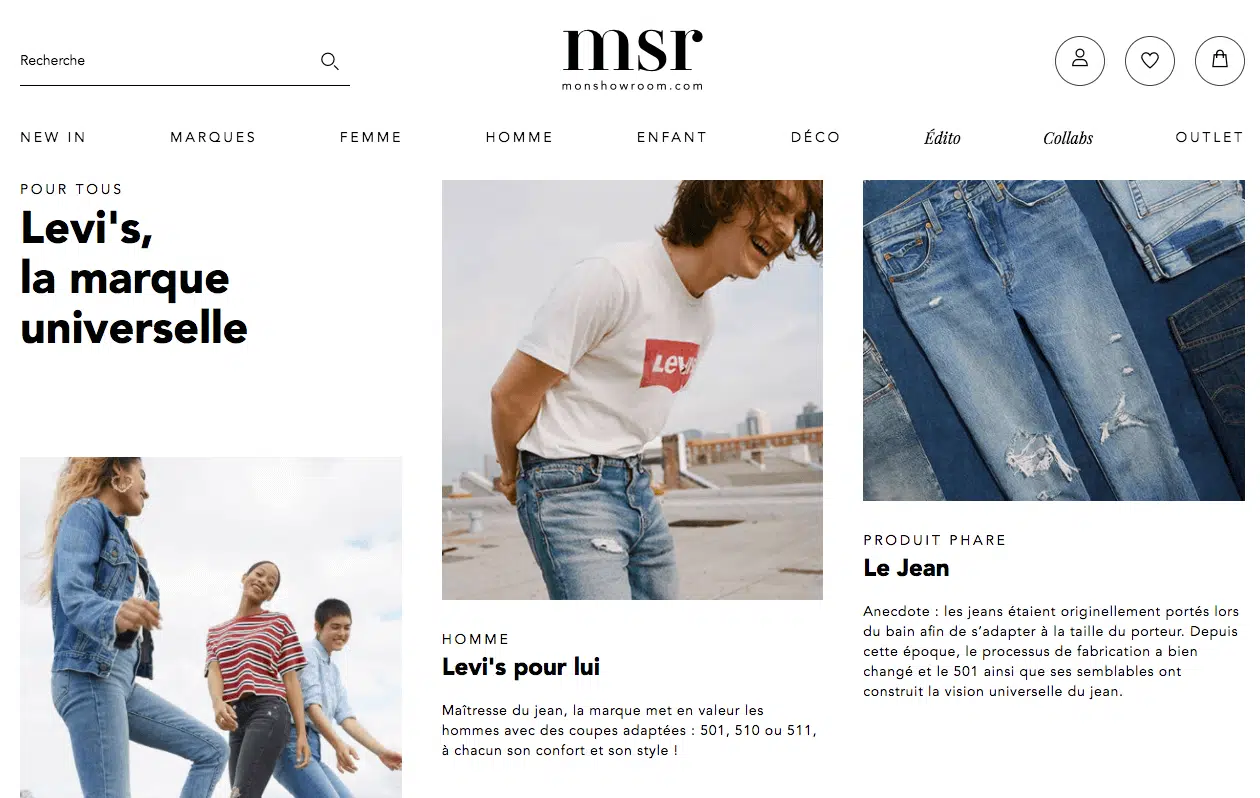Select FEMME in the navigation bar
The image size is (1260, 798).
(x=371, y=137)
